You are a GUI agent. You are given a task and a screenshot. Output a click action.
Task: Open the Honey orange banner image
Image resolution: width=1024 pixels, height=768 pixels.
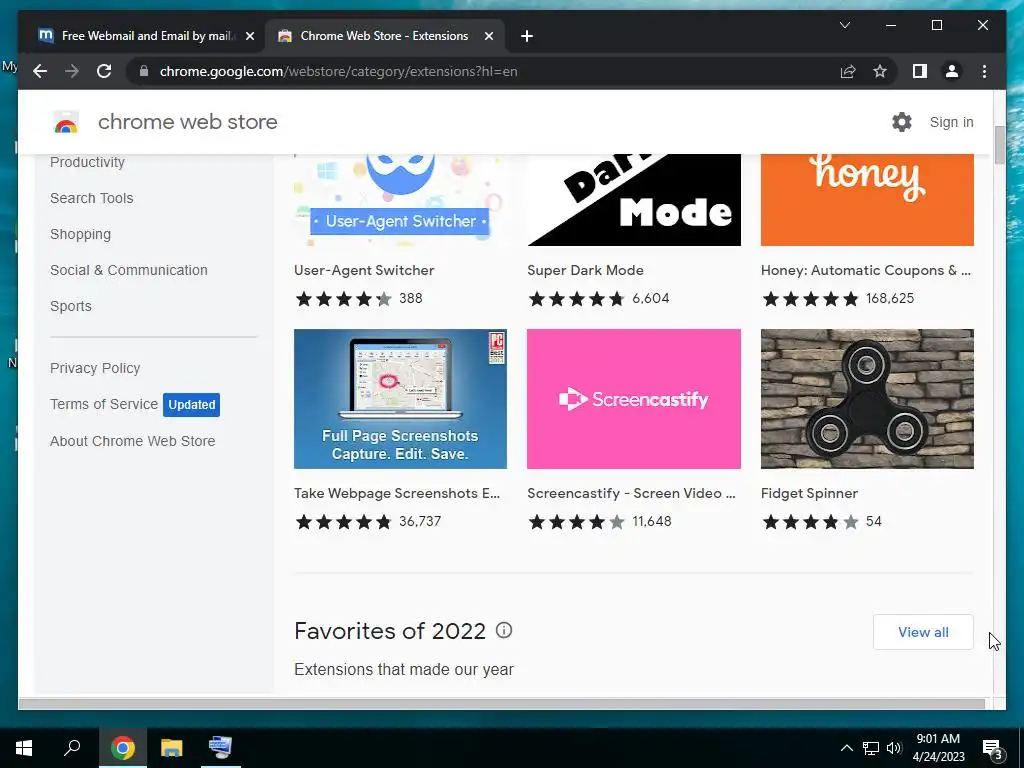point(867,200)
